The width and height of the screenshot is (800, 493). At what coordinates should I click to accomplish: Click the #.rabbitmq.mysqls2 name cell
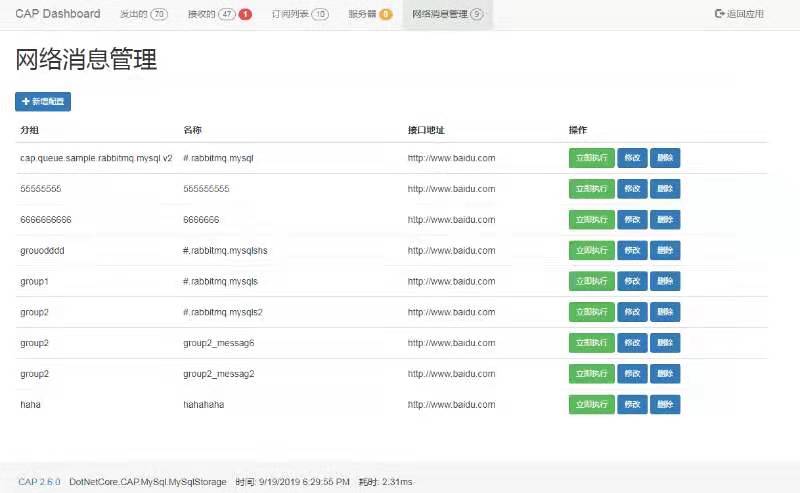point(223,312)
